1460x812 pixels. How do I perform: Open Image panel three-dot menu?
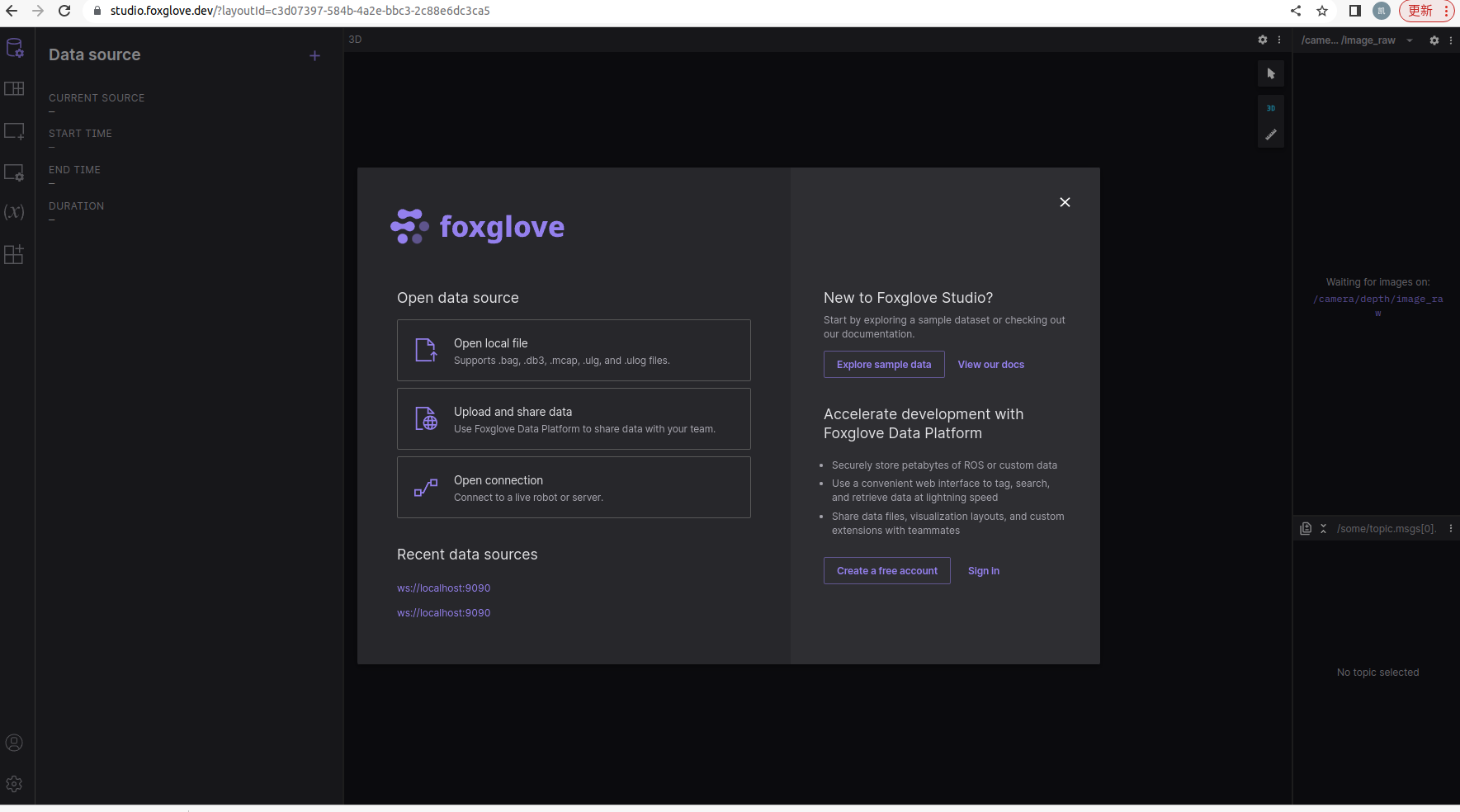(1451, 40)
